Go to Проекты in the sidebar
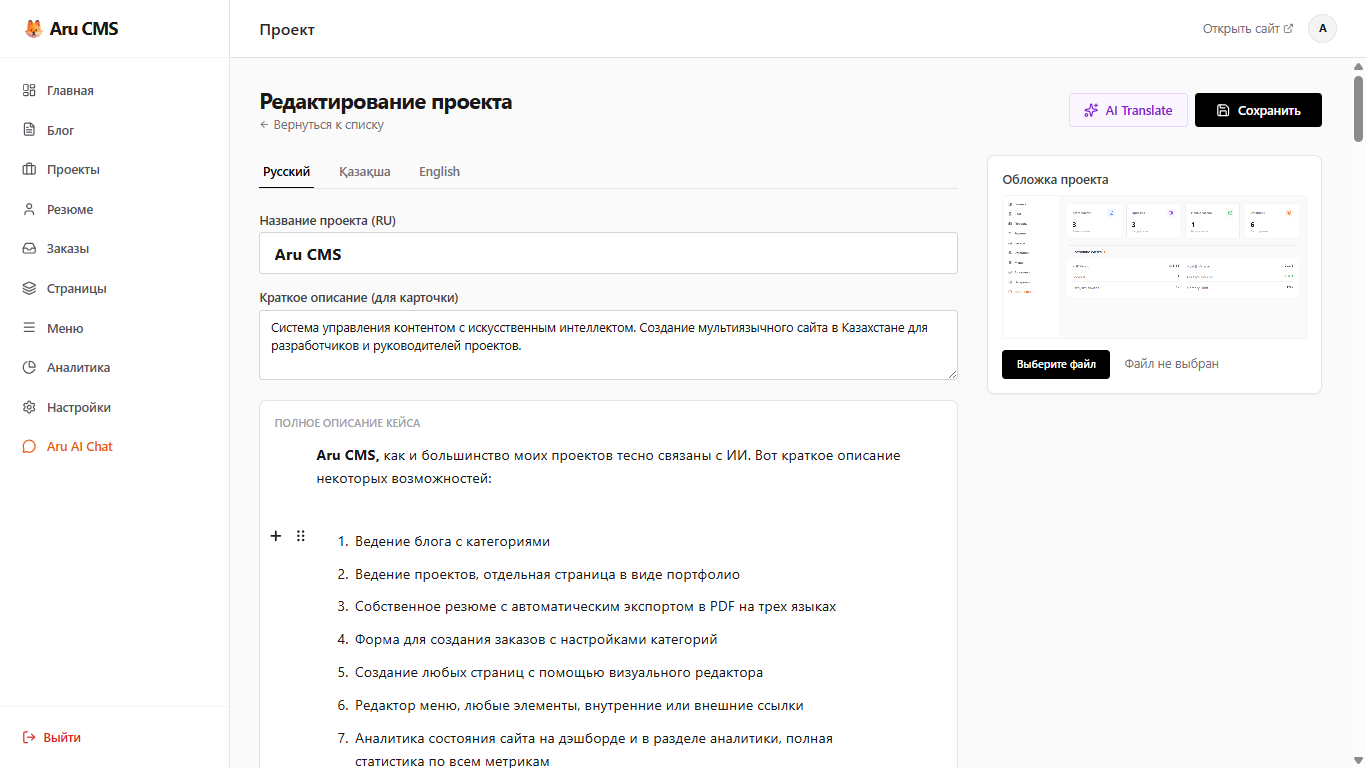The width and height of the screenshot is (1366, 768). pyautogui.click(x=72, y=170)
